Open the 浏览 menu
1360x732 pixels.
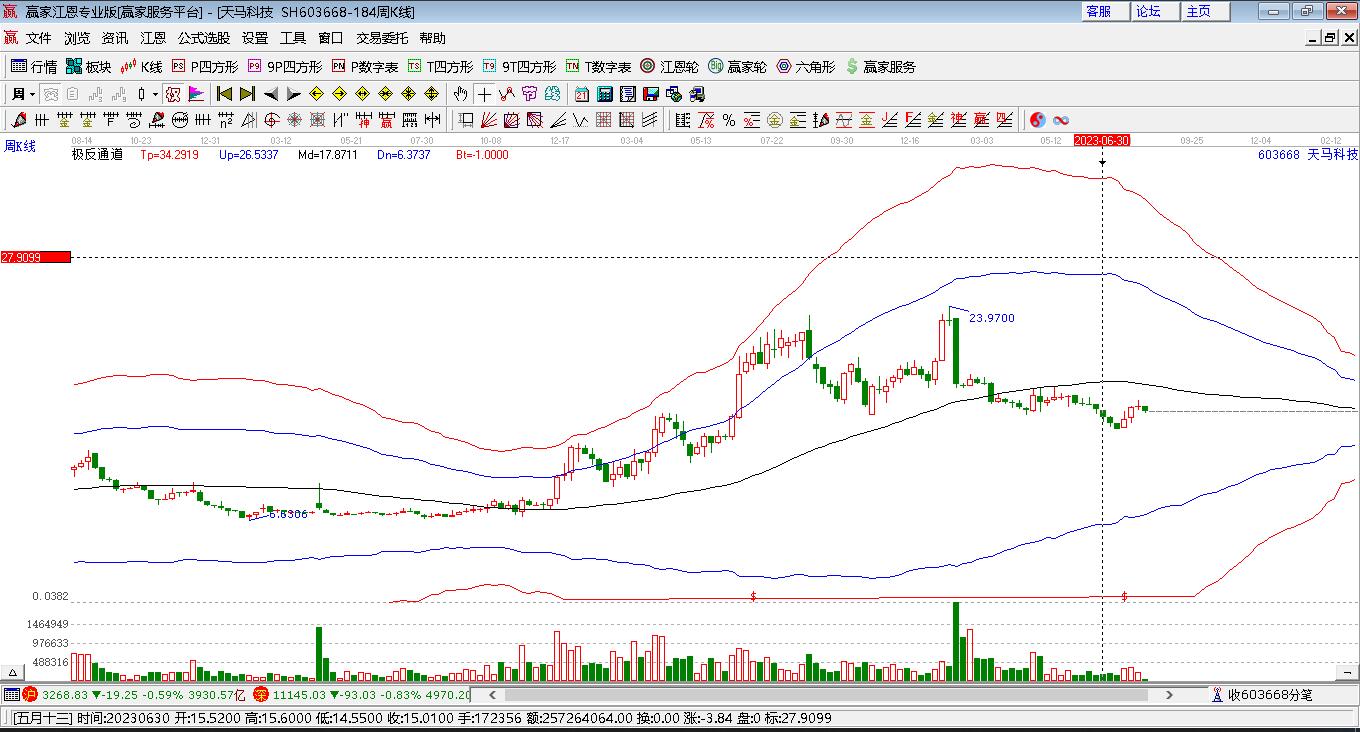click(x=77, y=38)
